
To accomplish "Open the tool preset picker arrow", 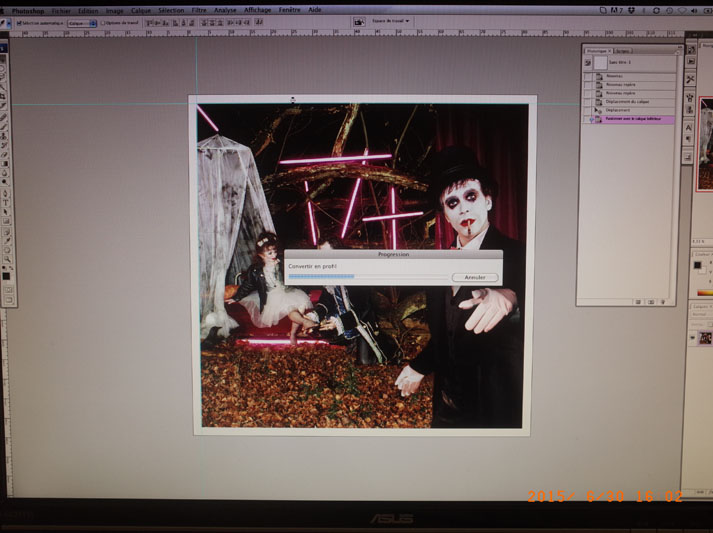I will pyautogui.click(x=9, y=22).
